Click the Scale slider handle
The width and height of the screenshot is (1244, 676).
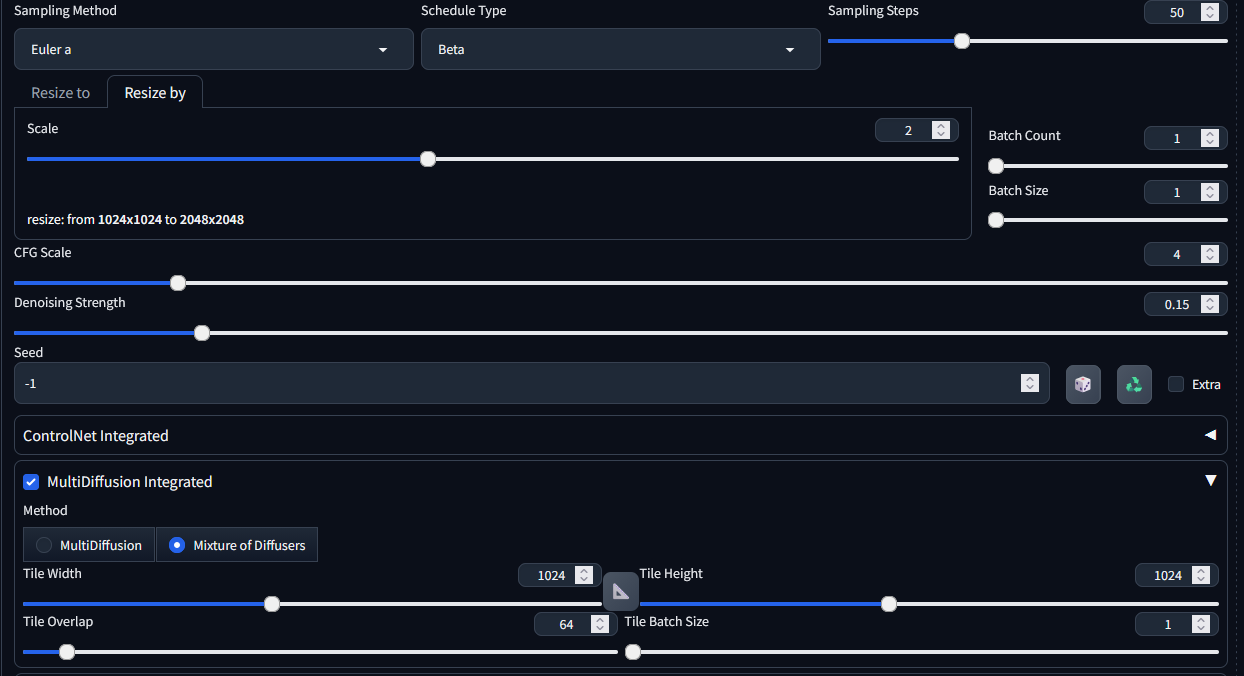click(x=428, y=159)
